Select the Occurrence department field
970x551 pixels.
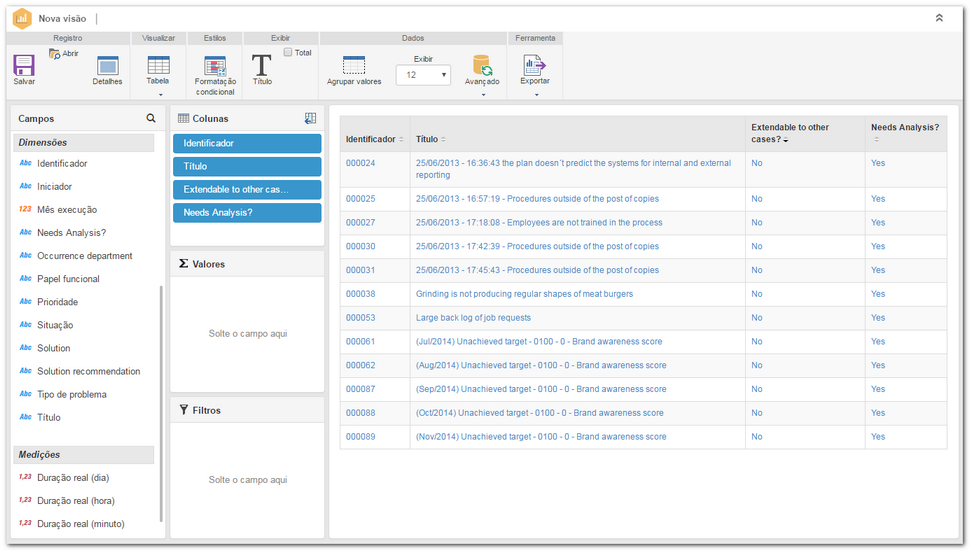[85, 255]
